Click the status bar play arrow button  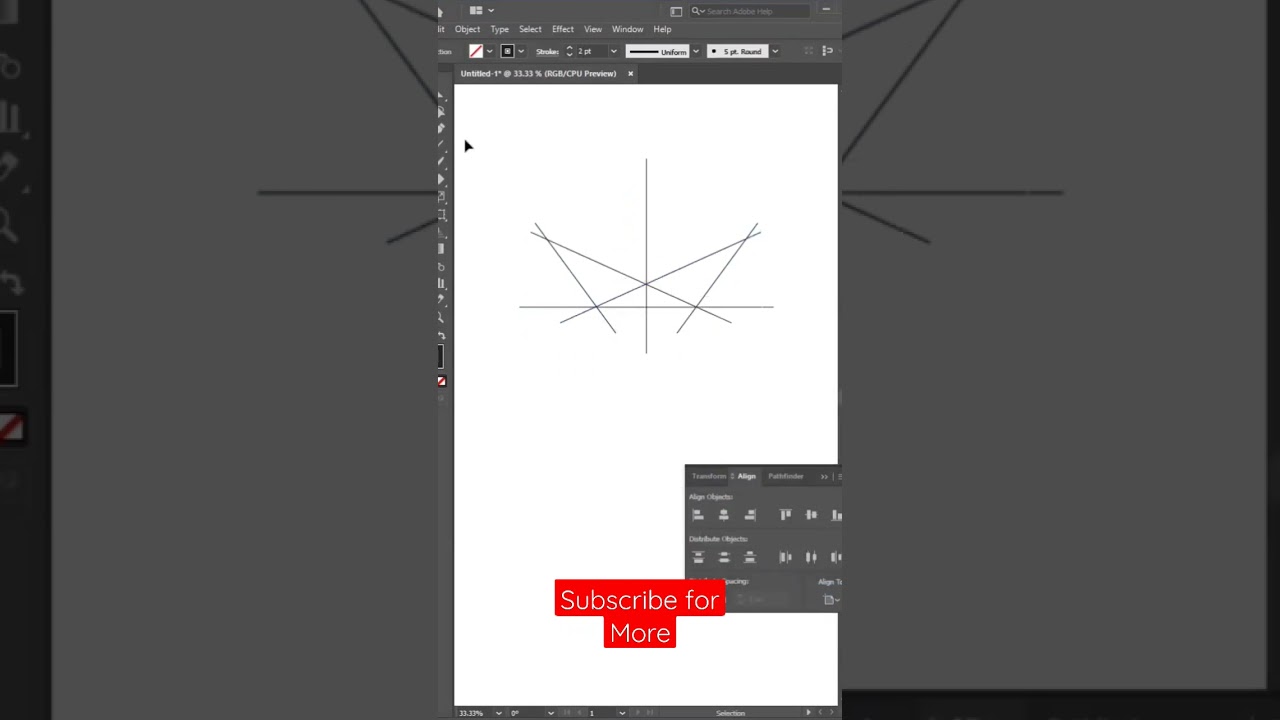pos(809,713)
